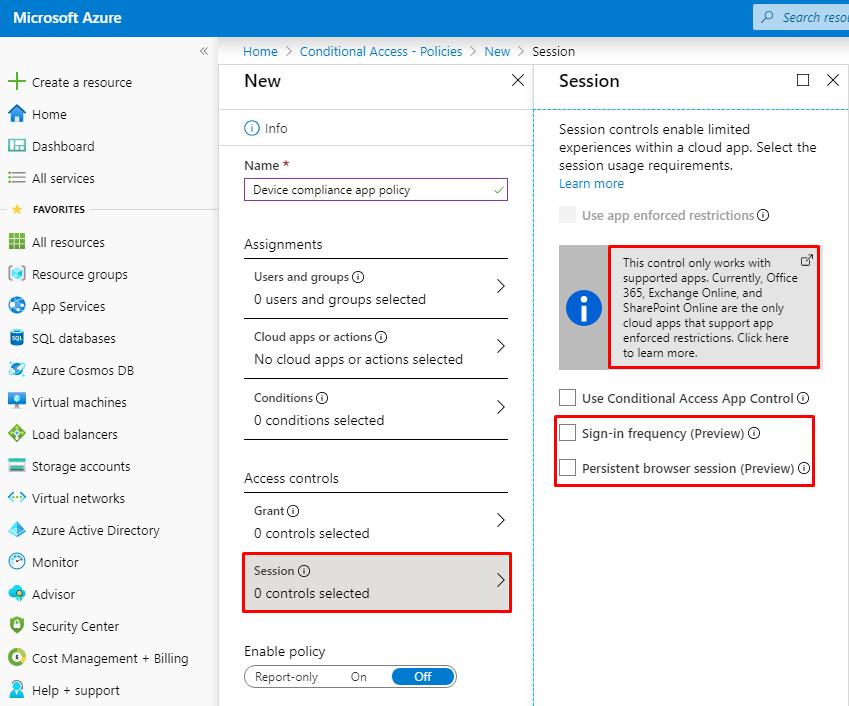
Task: Click the policy Name input field
Action: (x=375, y=189)
